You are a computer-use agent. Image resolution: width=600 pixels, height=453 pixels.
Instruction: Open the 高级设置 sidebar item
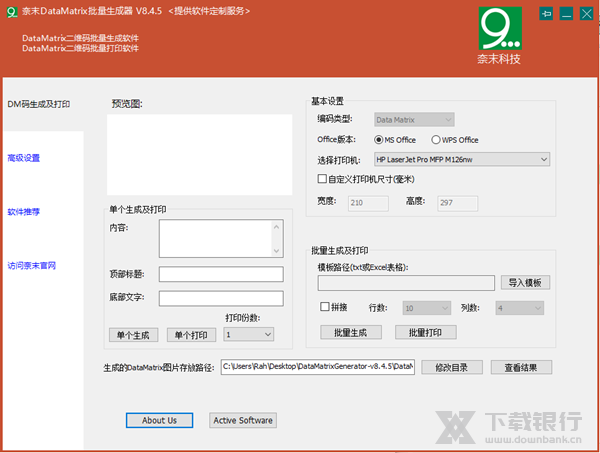coord(24,158)
